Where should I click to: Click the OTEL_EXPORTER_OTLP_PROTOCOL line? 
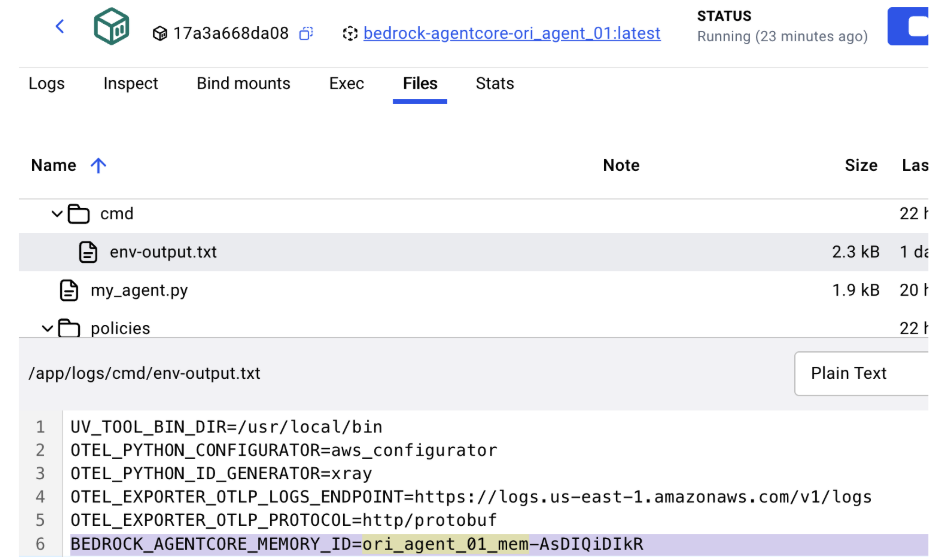(284, 520)
